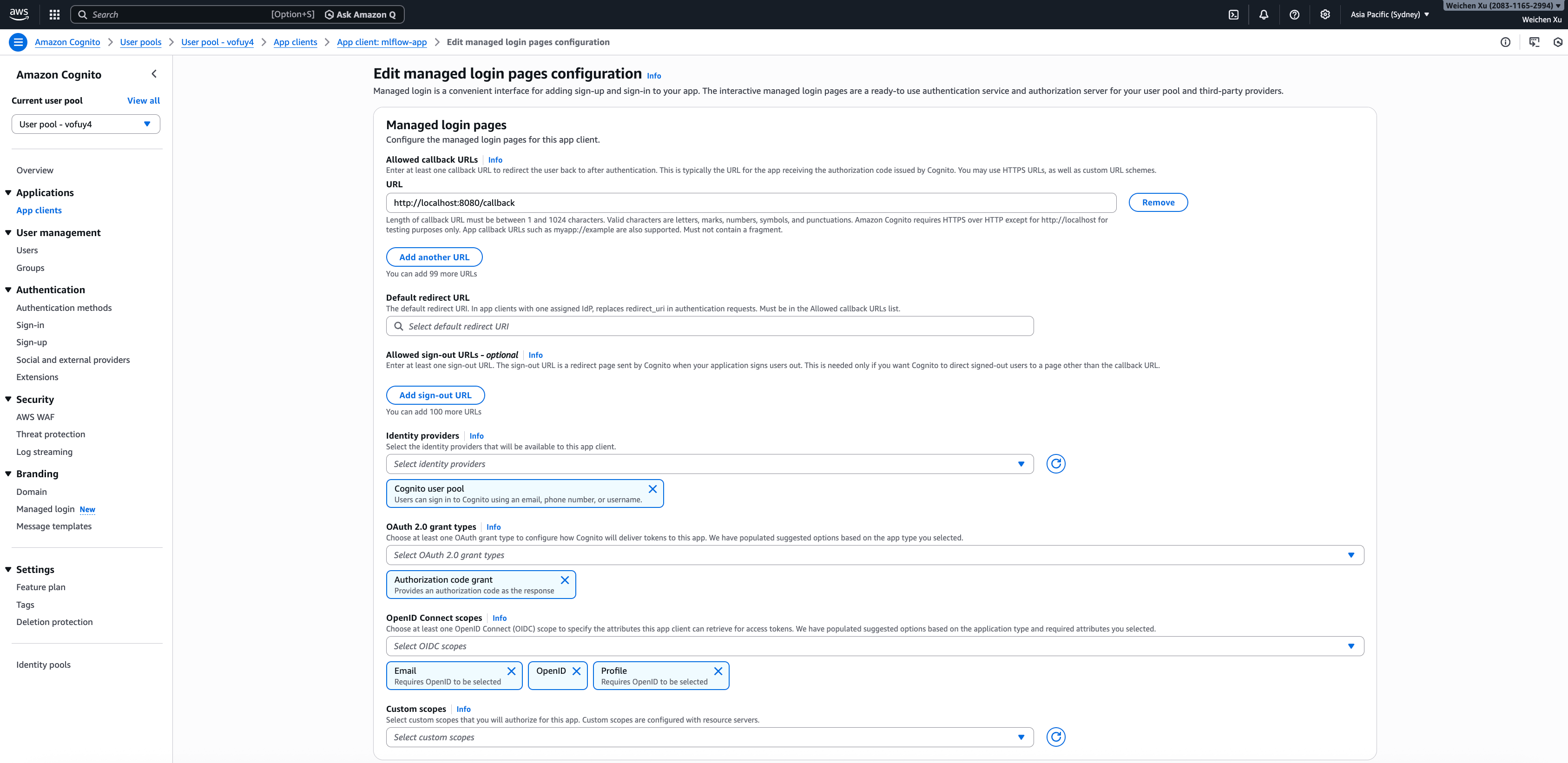
Task: Open the Select OAuth 2.0 grant types dropdown
Action: click(1351, 554)
